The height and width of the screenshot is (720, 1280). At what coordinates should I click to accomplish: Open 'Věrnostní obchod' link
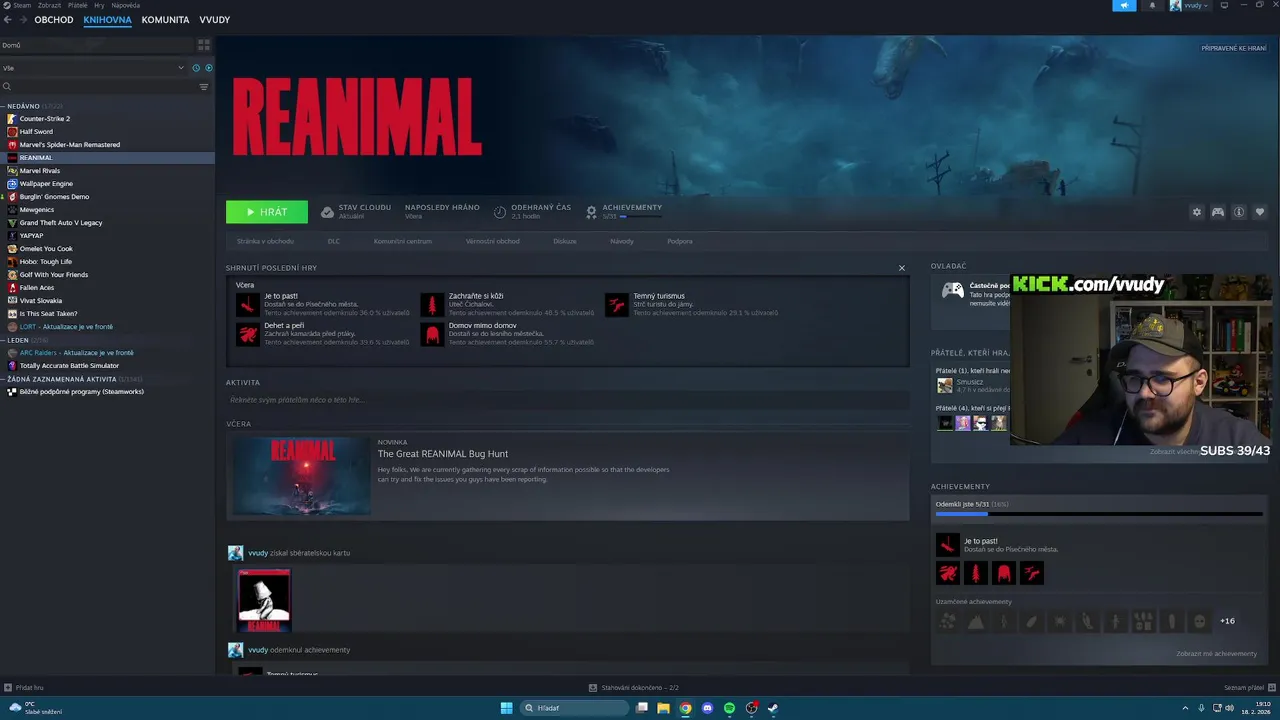click(x=493, y=241)
